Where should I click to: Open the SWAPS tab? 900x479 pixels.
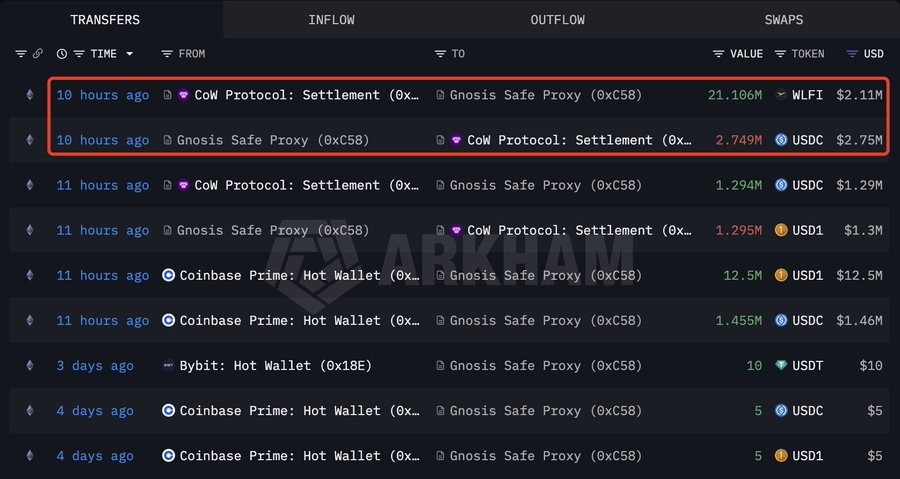point(783,20)
